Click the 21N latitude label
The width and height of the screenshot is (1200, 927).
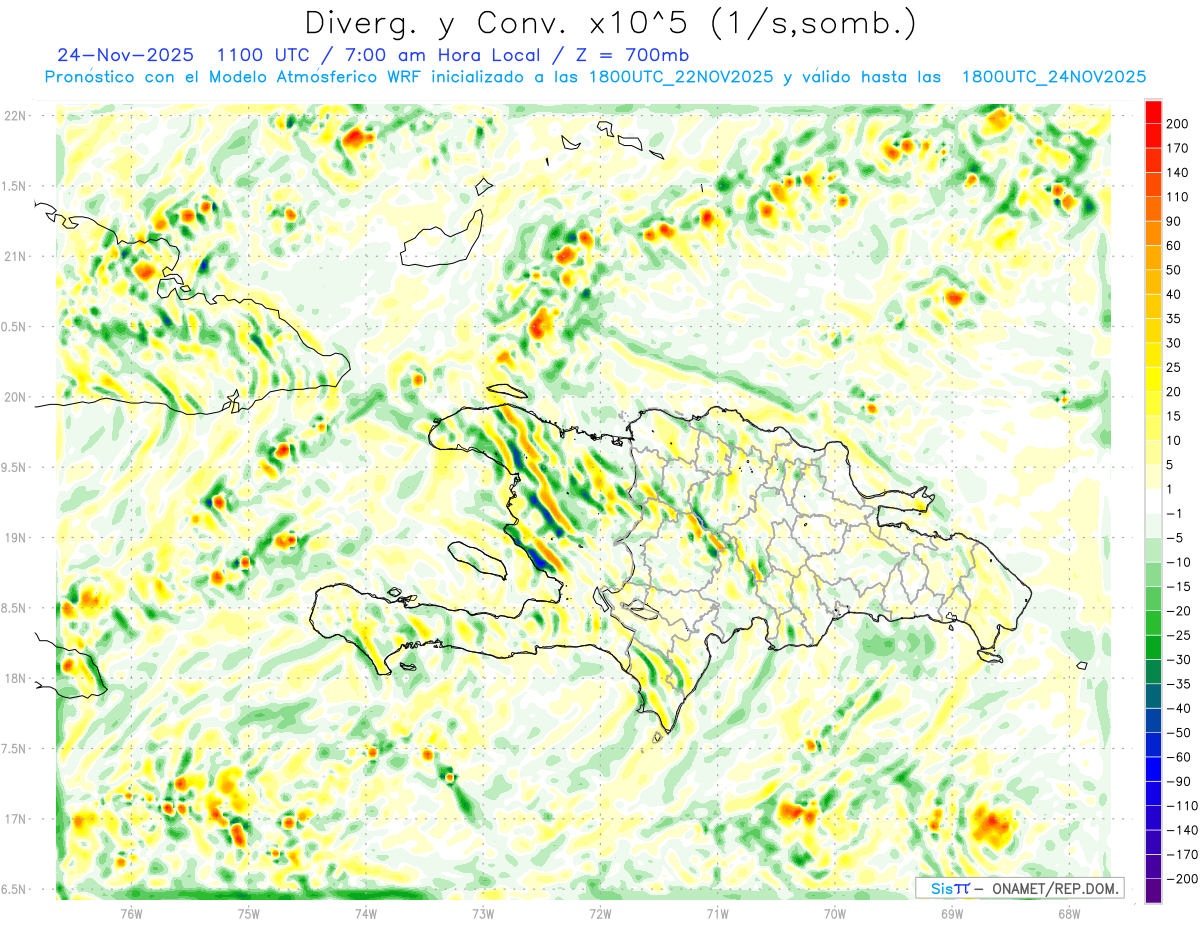point(14,256)
